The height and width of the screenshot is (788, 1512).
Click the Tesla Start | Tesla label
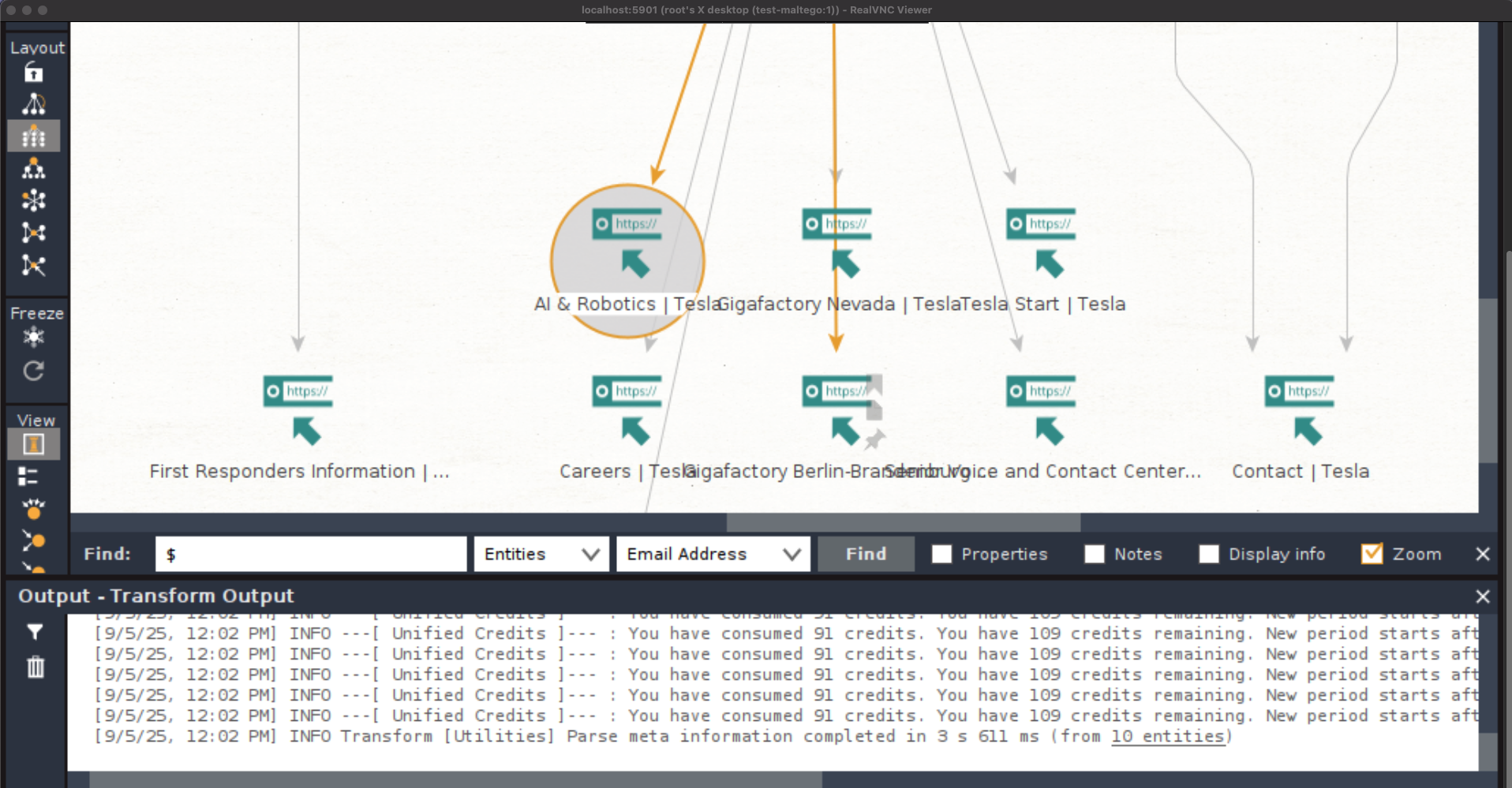(1042, 304)
